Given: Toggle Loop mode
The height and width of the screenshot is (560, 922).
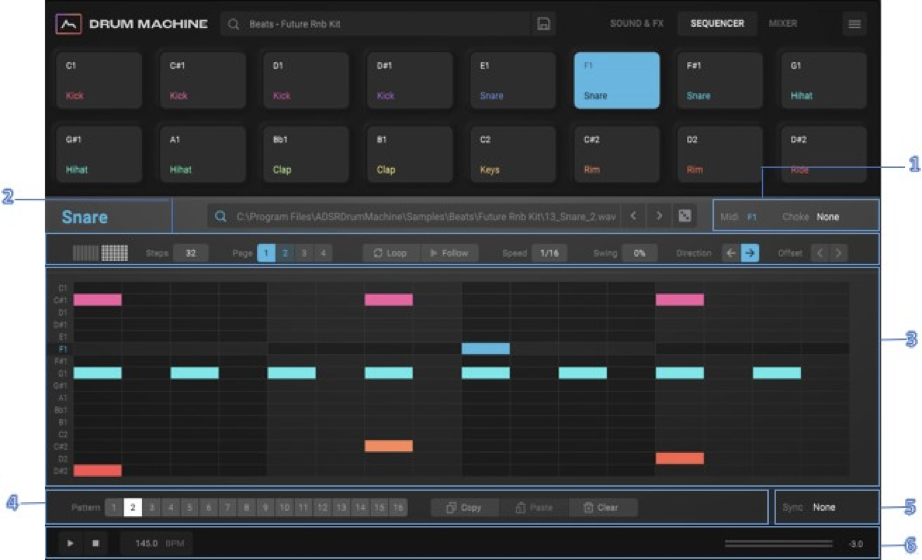Looking at the screenshot, I should coord(390,253).
